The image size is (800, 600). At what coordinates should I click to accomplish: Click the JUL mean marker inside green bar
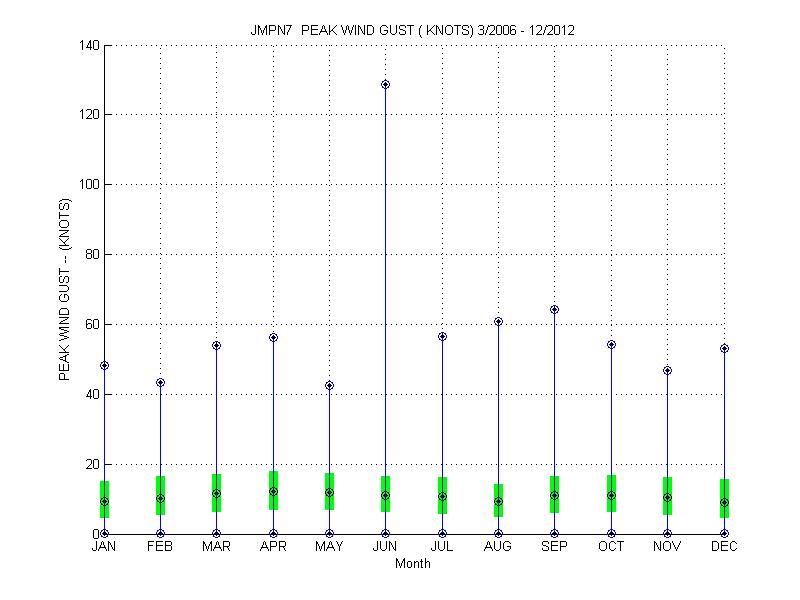tap(442, 496)
